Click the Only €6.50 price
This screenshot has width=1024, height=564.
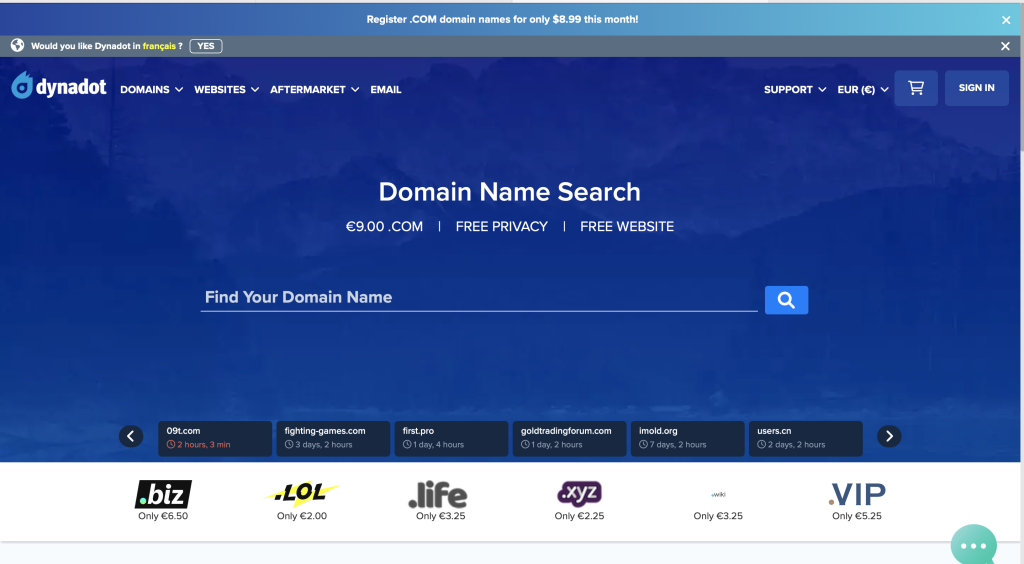point(163,516)
